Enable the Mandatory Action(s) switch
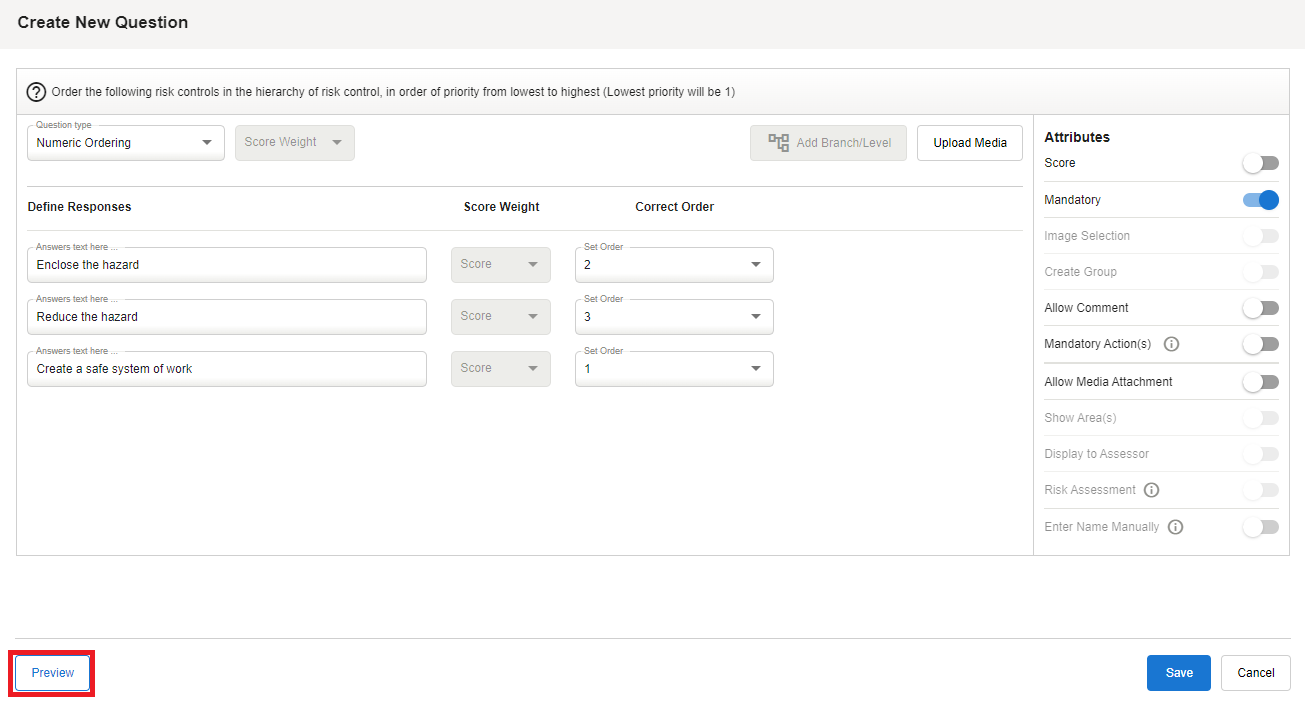 pos(1260,344)
